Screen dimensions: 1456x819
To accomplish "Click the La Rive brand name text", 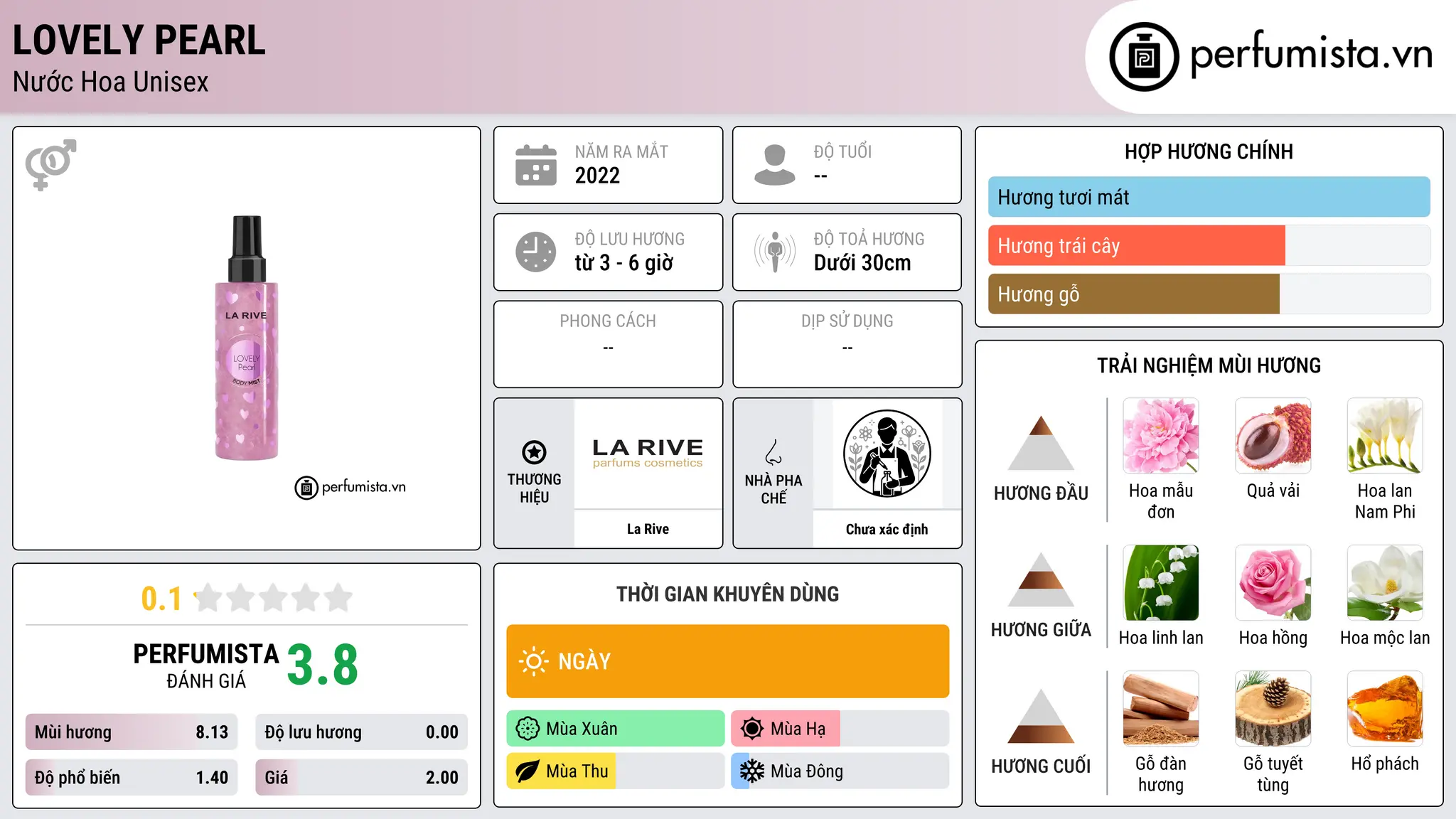I will click(648, 529).
